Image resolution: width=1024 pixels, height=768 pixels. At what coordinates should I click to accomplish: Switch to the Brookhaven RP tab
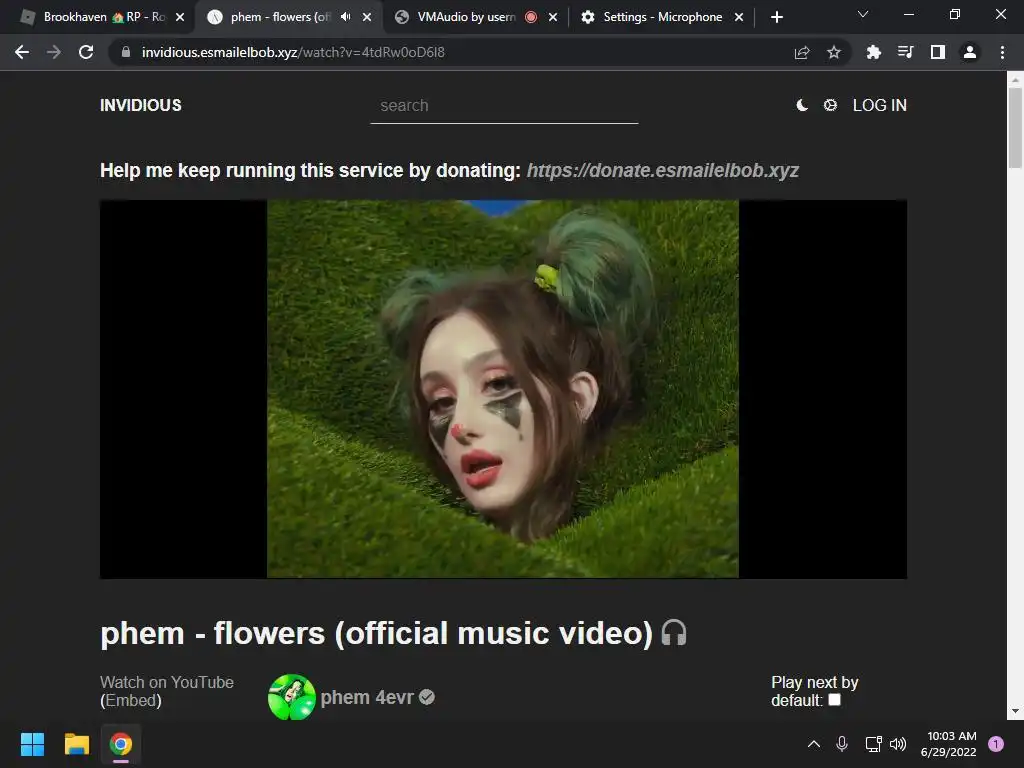point(96,17)
